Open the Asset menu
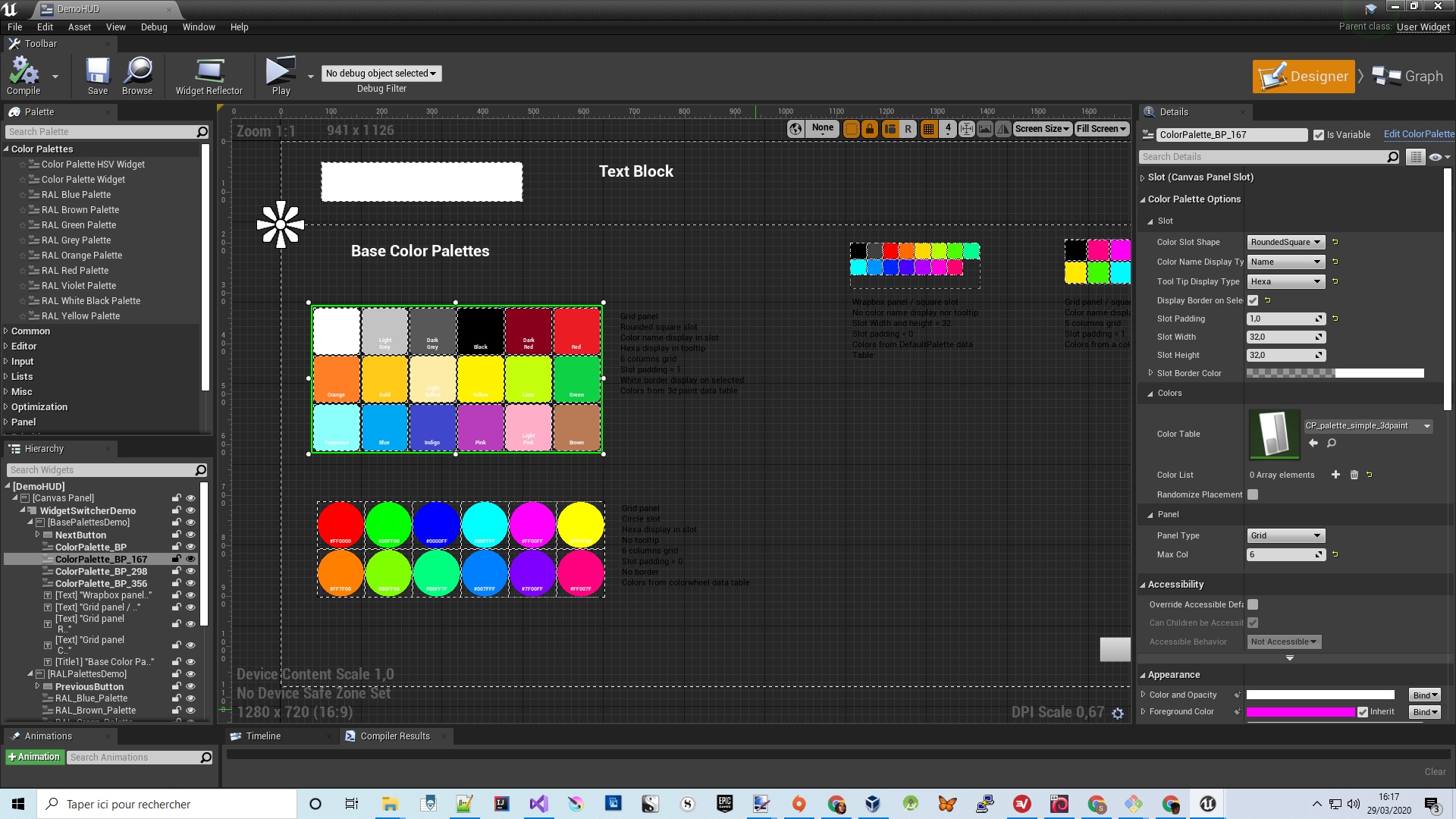Viewport: 1456px width, 819px height. tap(79, 27)
